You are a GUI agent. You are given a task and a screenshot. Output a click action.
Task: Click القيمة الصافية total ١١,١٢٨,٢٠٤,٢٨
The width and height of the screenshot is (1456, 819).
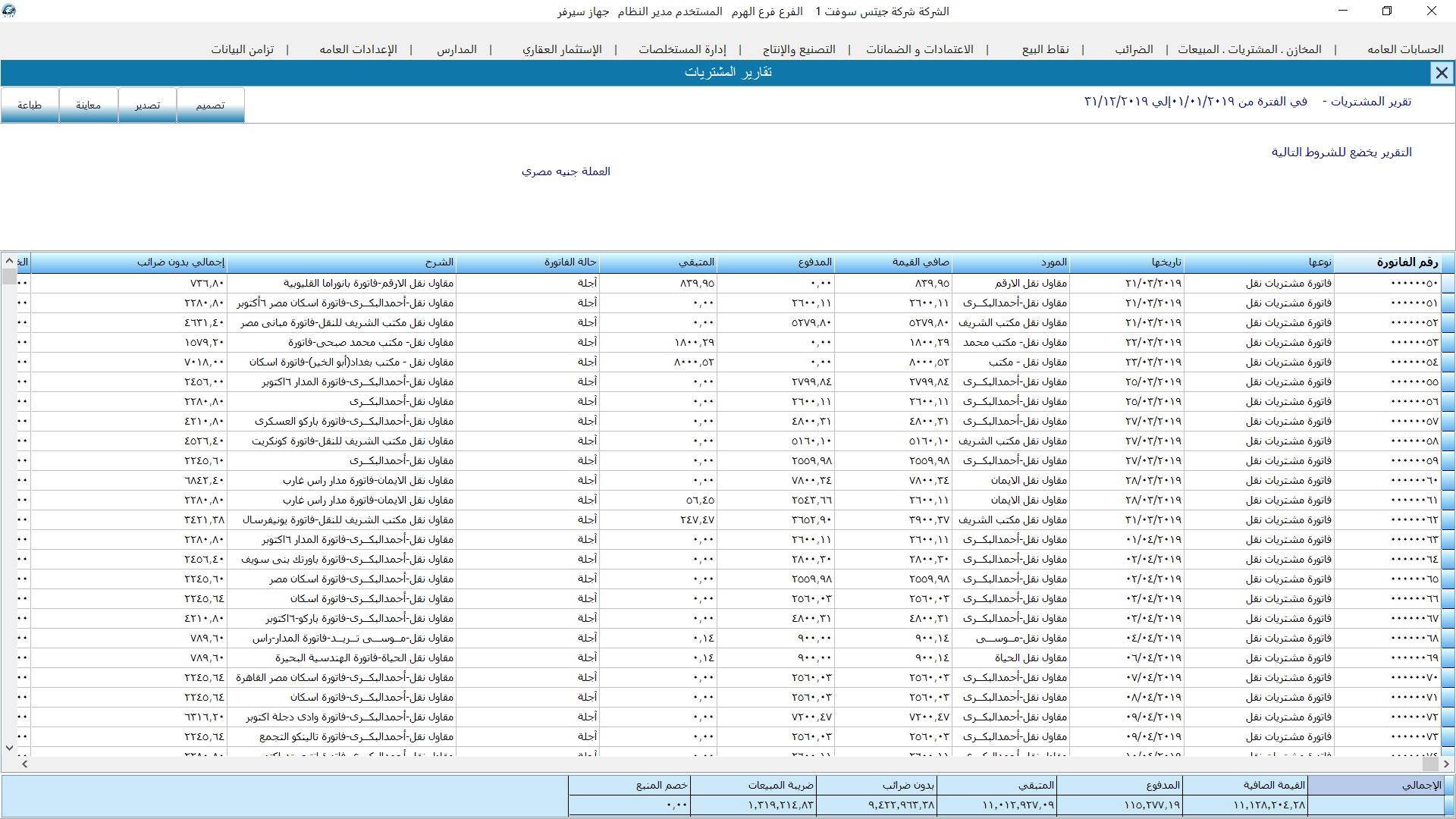[1244, 805]
